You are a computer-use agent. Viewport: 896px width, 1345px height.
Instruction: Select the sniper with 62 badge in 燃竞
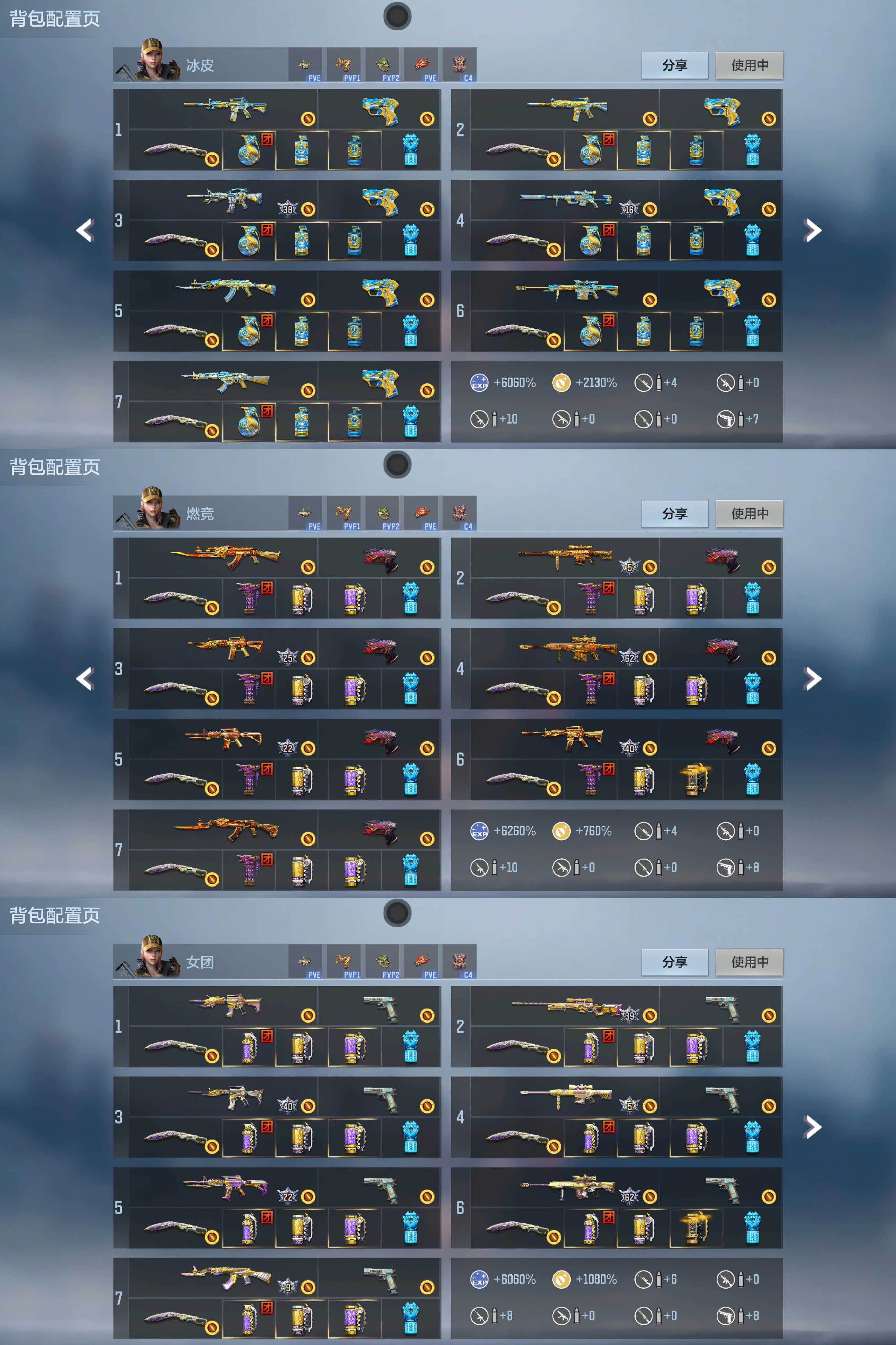(568, 649)
